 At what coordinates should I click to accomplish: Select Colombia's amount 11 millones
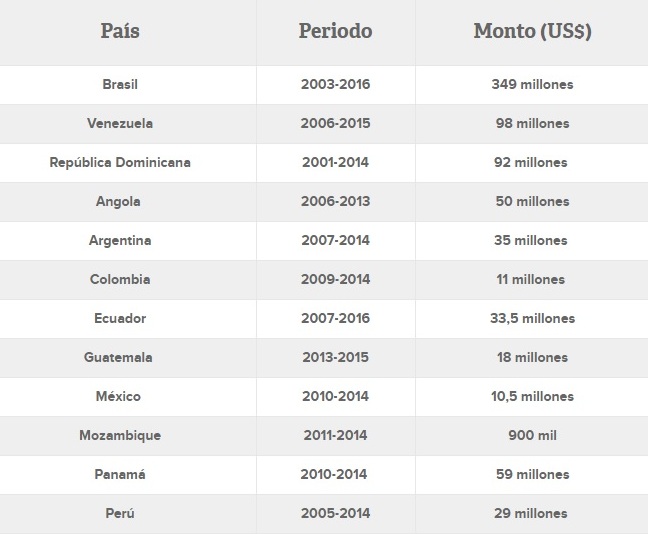point(531,279)
